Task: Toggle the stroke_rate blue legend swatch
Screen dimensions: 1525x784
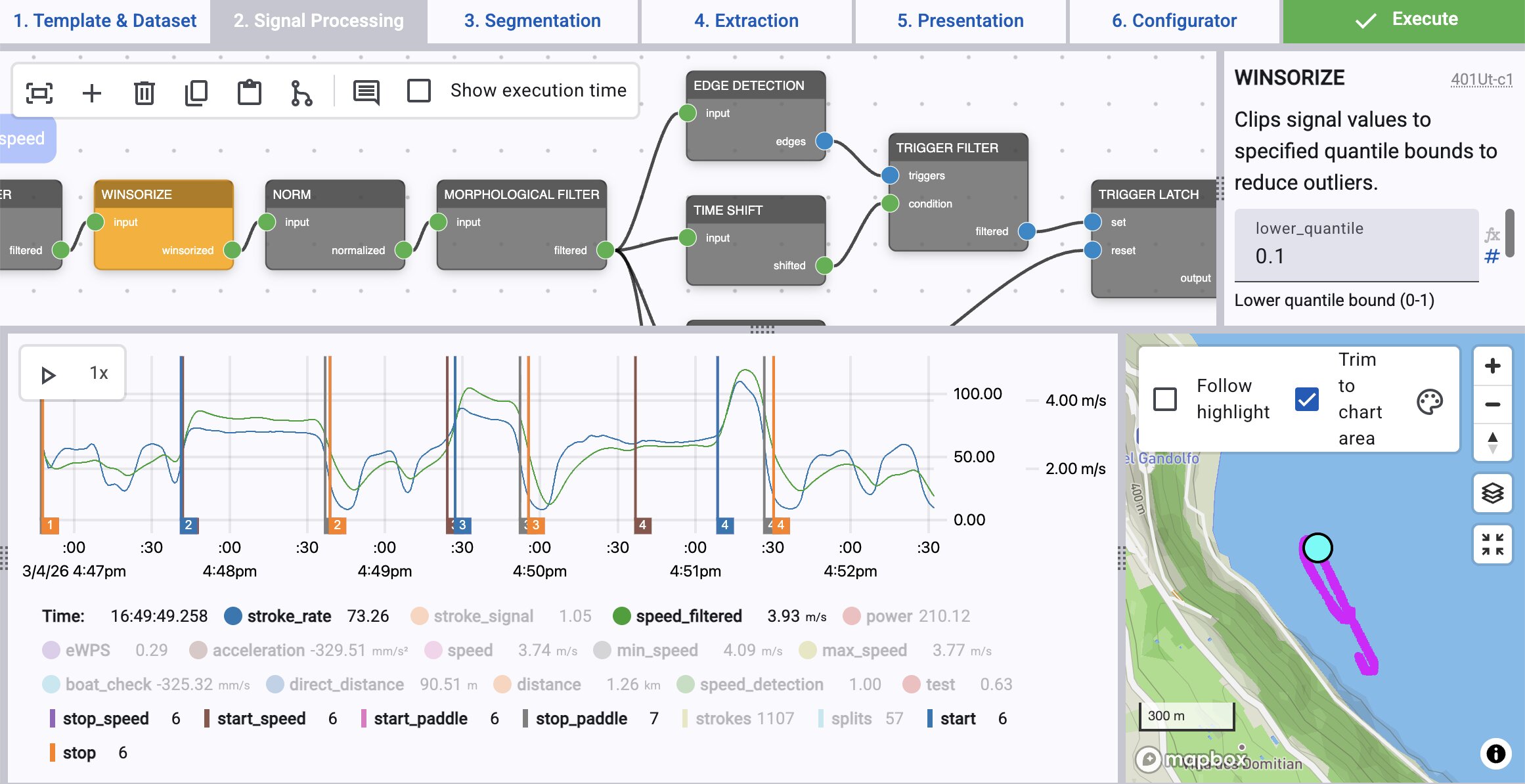Action: (x=232, y=616)
